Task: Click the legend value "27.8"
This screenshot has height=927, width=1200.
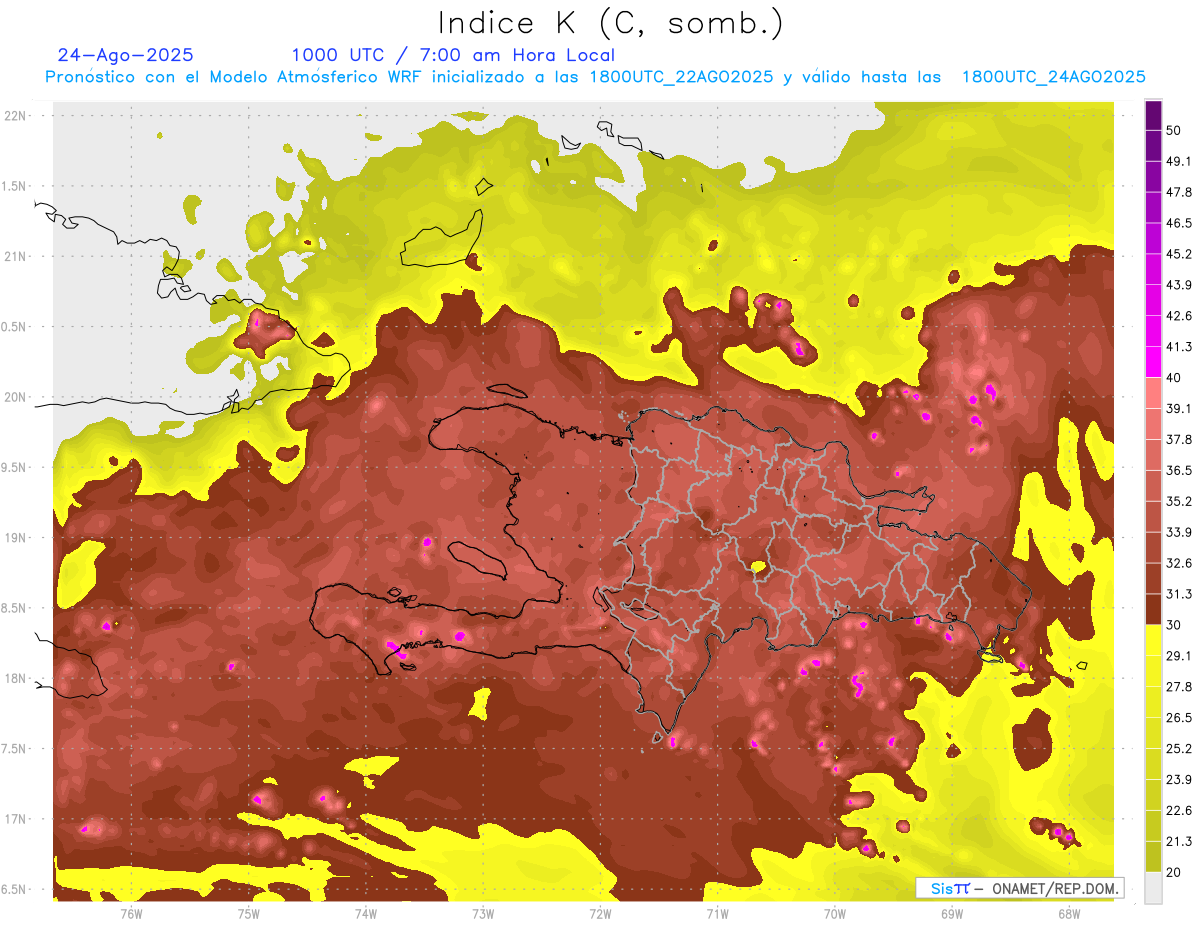Action: tap(1179, 687)
